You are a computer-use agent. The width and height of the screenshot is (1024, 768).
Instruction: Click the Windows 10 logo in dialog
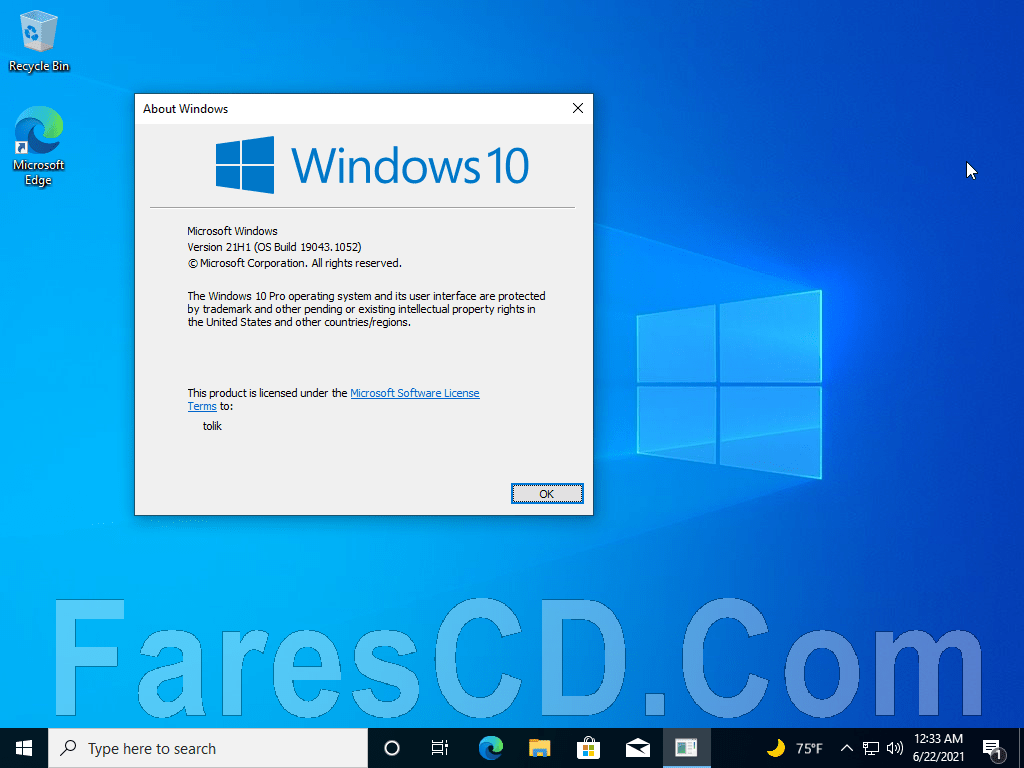point(372,165)
